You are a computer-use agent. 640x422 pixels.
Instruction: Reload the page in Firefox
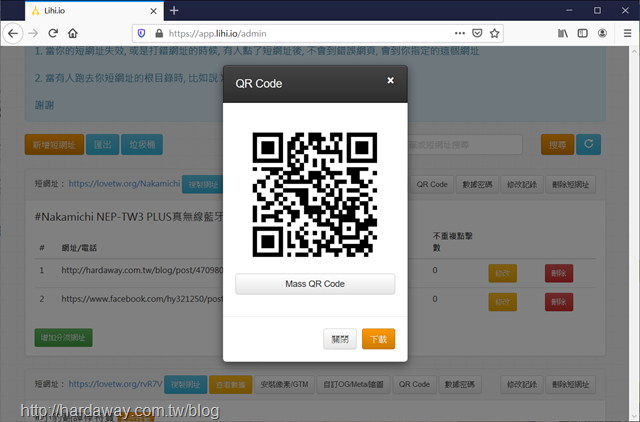tap(53, 33)
